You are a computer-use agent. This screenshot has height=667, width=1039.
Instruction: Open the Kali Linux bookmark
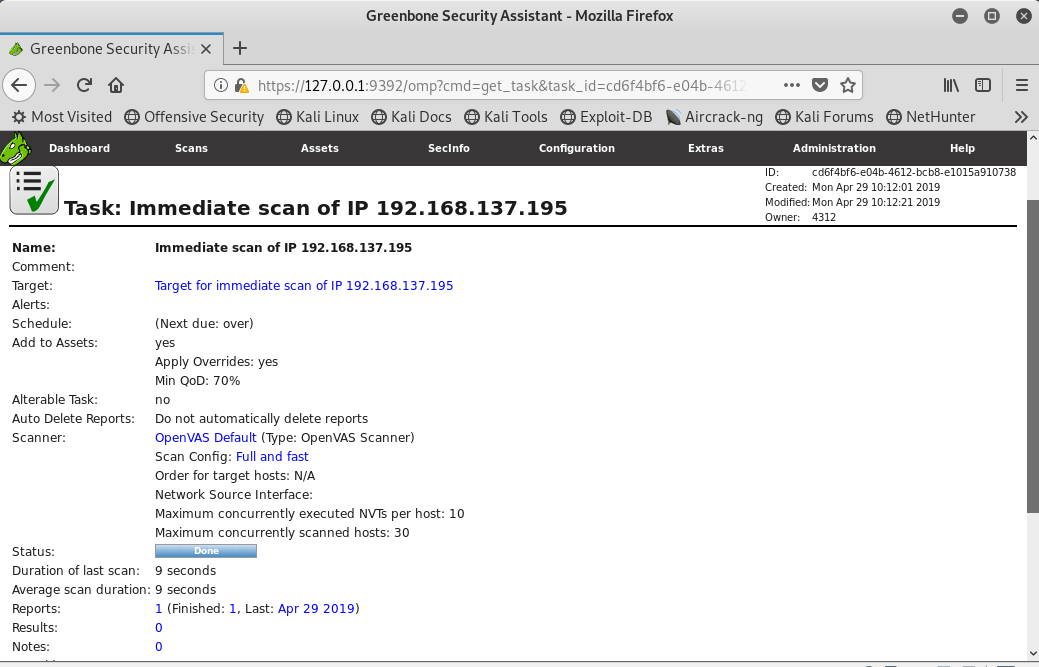coord(317,117)
